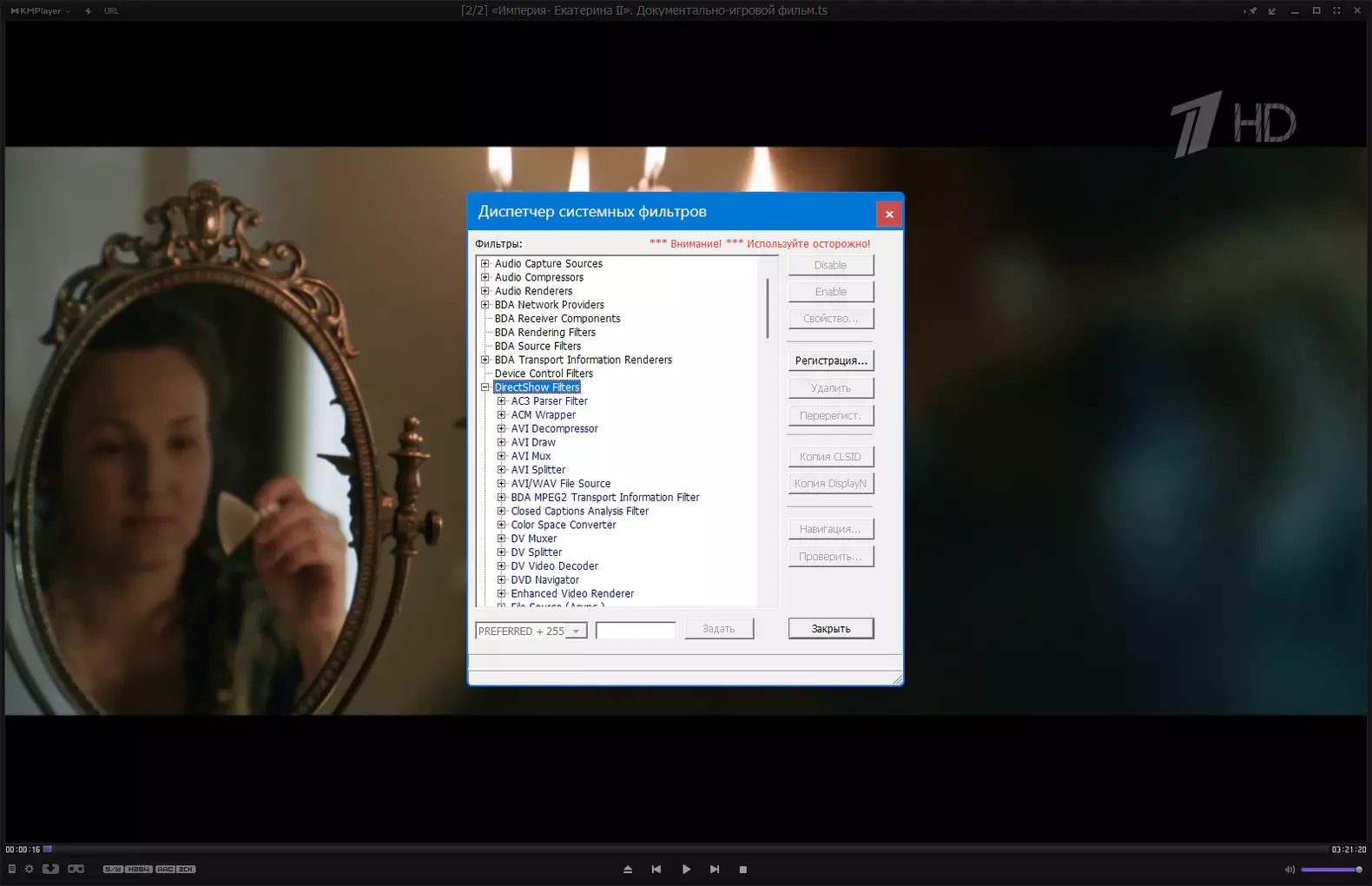
Task: Expand the AVI Mux node
Action: point(501,456)
